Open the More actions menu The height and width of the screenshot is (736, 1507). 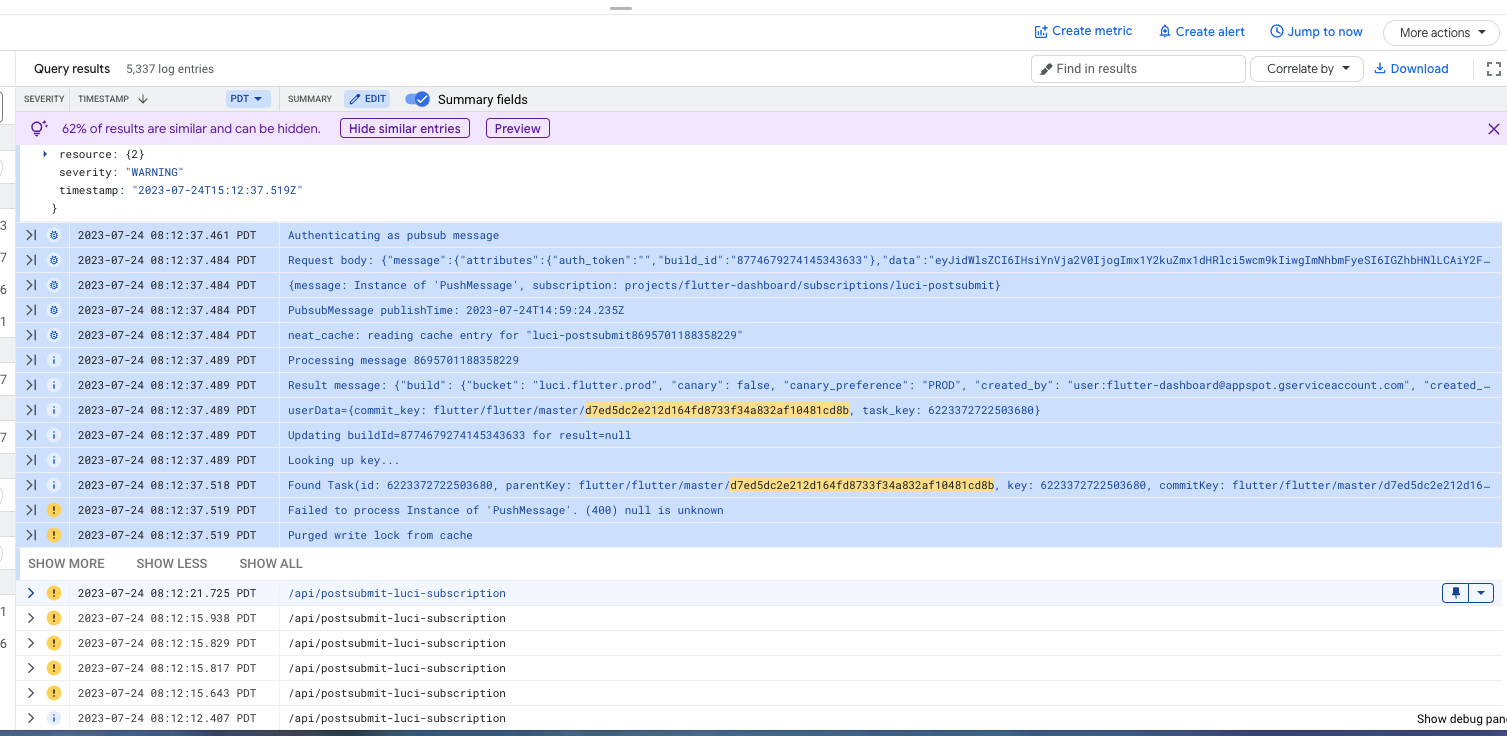pos(1440,32)
